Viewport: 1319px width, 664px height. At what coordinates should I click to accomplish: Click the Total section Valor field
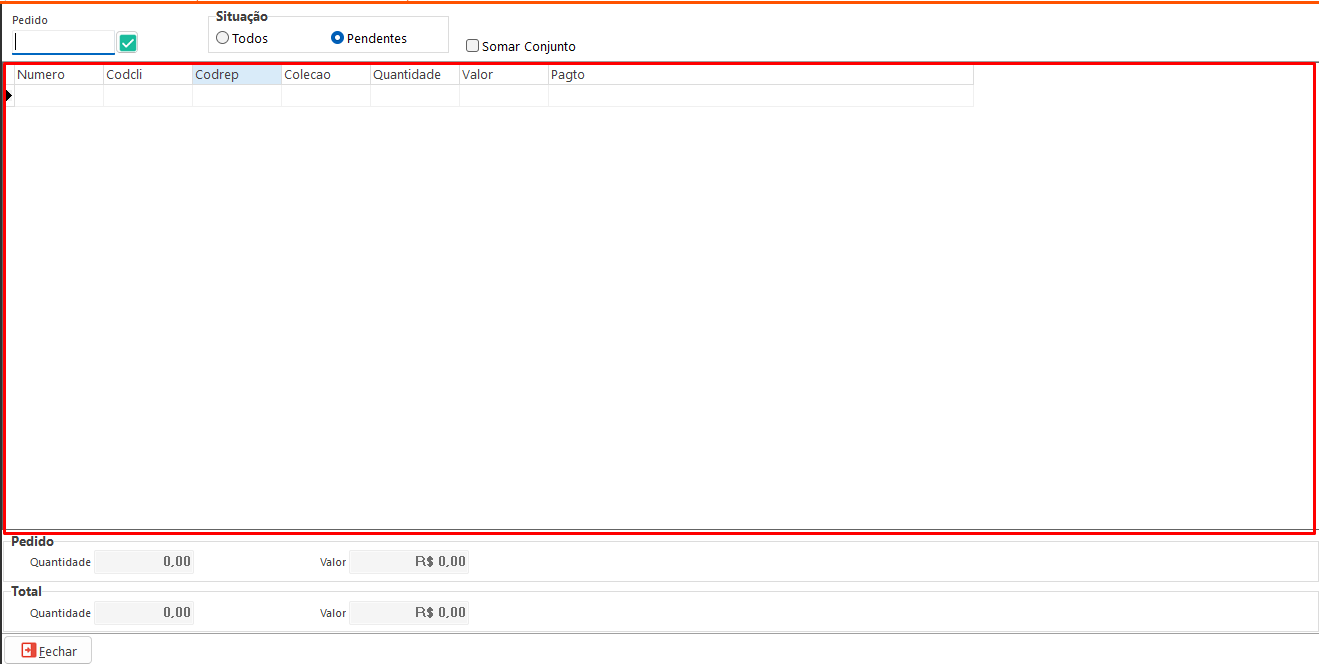(409, 613)
